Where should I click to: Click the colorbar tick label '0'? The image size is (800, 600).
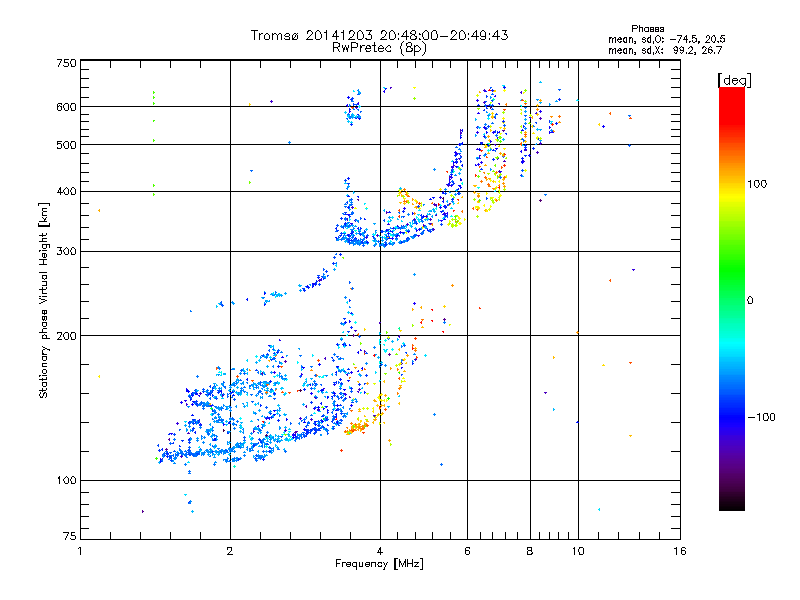point(749,301)
